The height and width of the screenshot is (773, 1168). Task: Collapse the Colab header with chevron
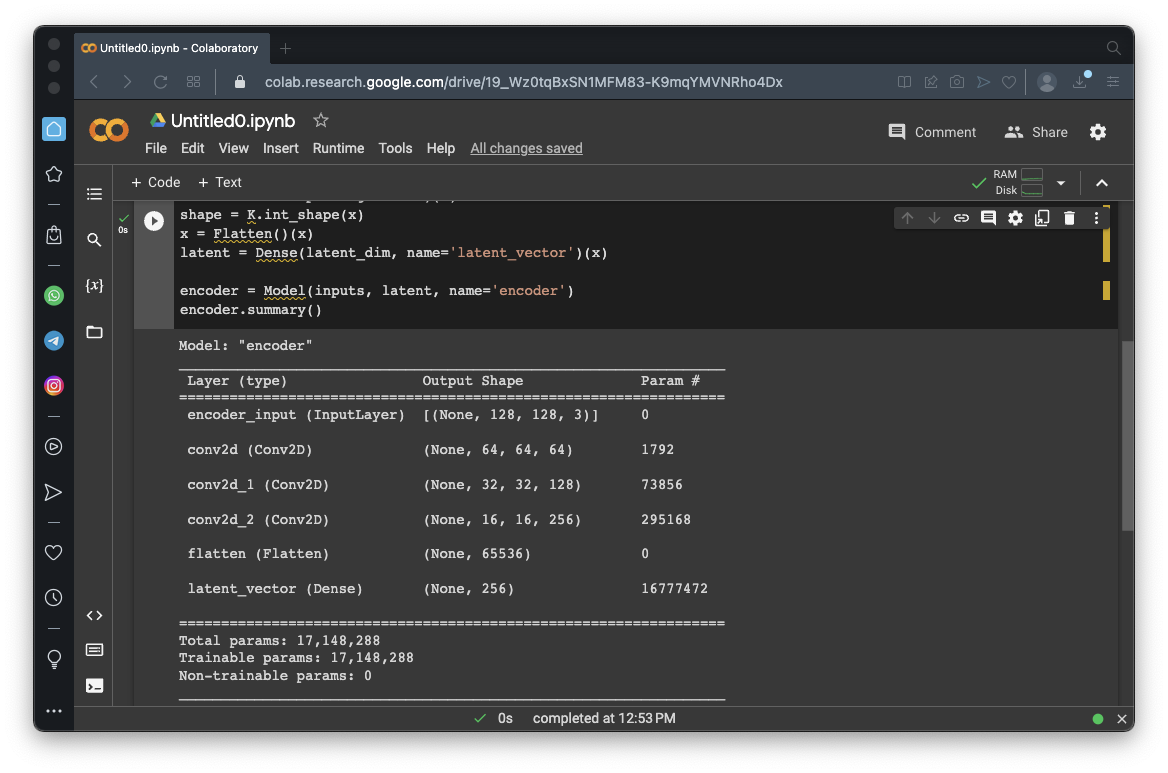[x=1101, y=183]
